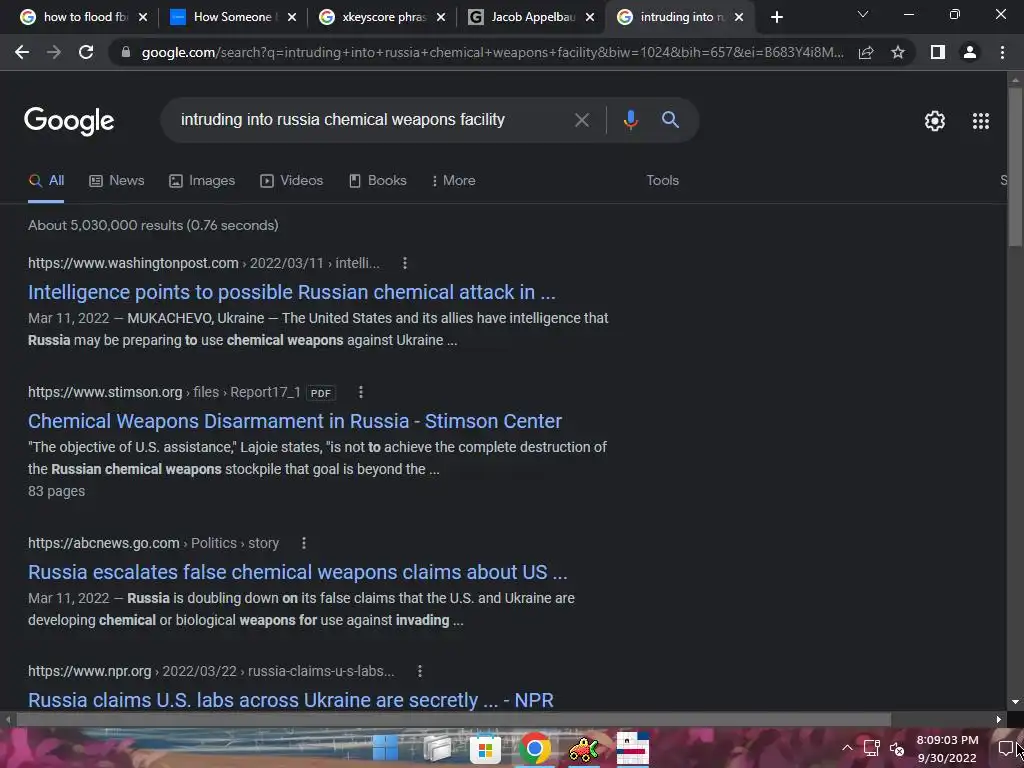Viewport: 1024px width, 768px height.
Task: Open the Google apps grid
Action: click(x=981, y=121)
